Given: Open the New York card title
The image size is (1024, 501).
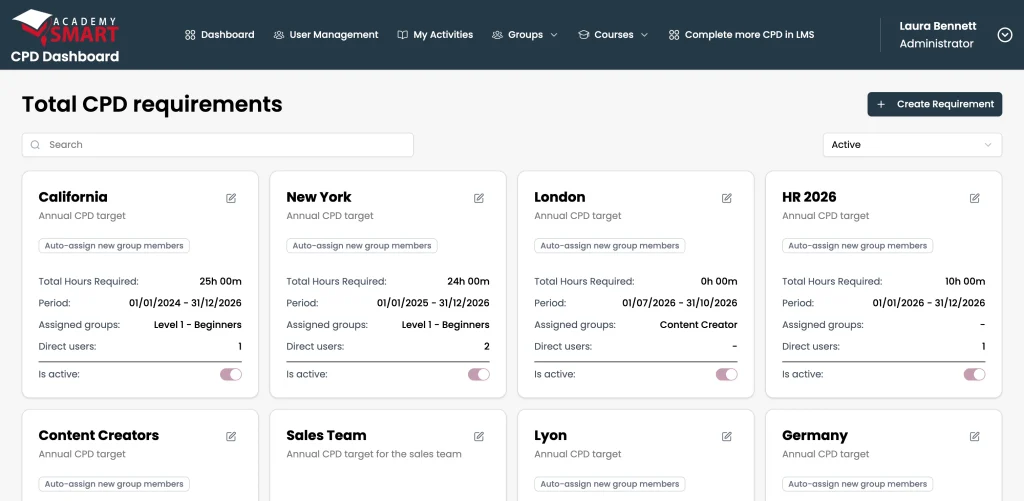Looking at the screenshot, I should point(319,197).
